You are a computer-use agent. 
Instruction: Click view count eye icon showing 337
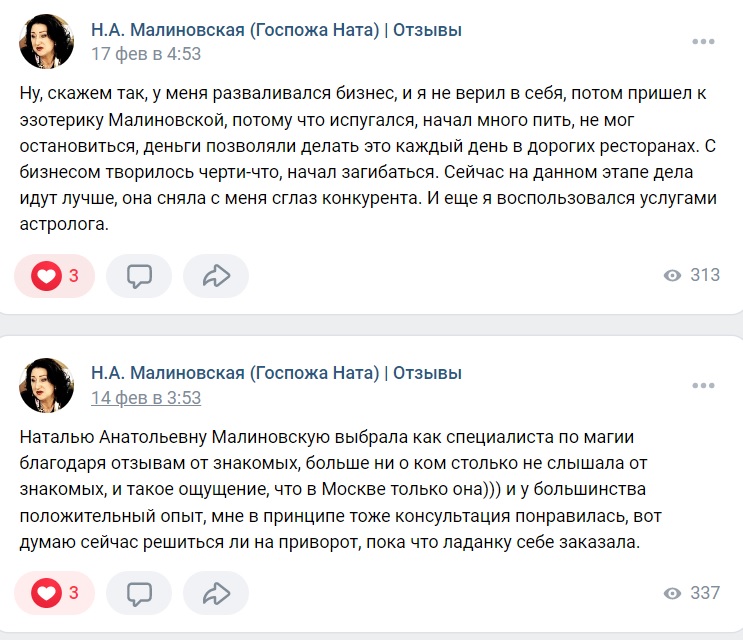pyautogui.click(x=672, y=593)
